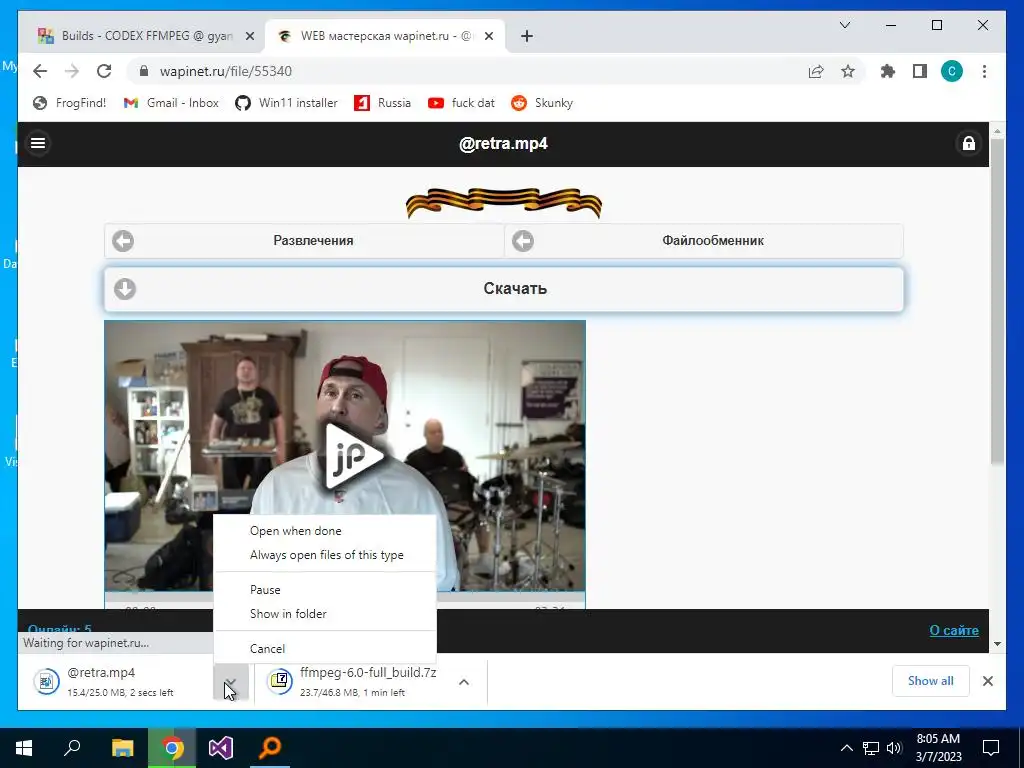Click the @retra.mp4 download item
This screenshot has height=768, width=1024.
coord(118,681)
